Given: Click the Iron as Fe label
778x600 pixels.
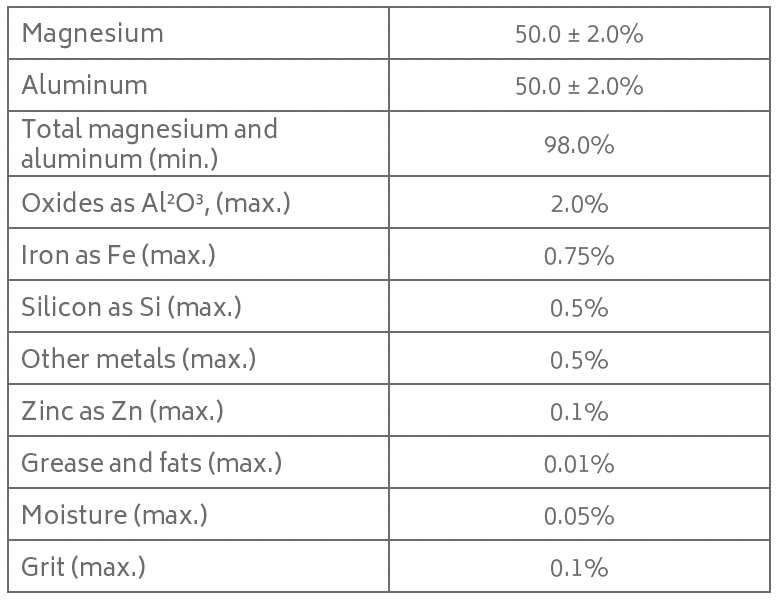Looking at the screenshot, I should click(x=118, y=255).
